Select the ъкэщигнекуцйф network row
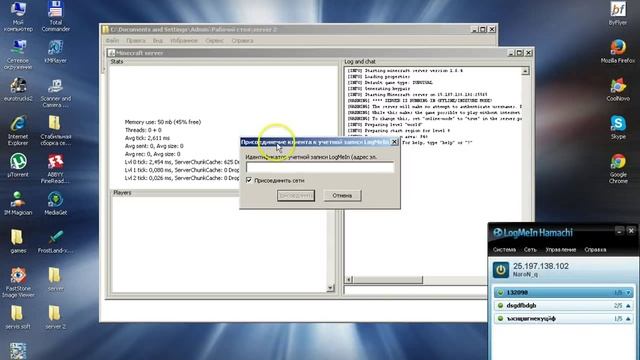 pyautogui.click(x=563, y=319)
